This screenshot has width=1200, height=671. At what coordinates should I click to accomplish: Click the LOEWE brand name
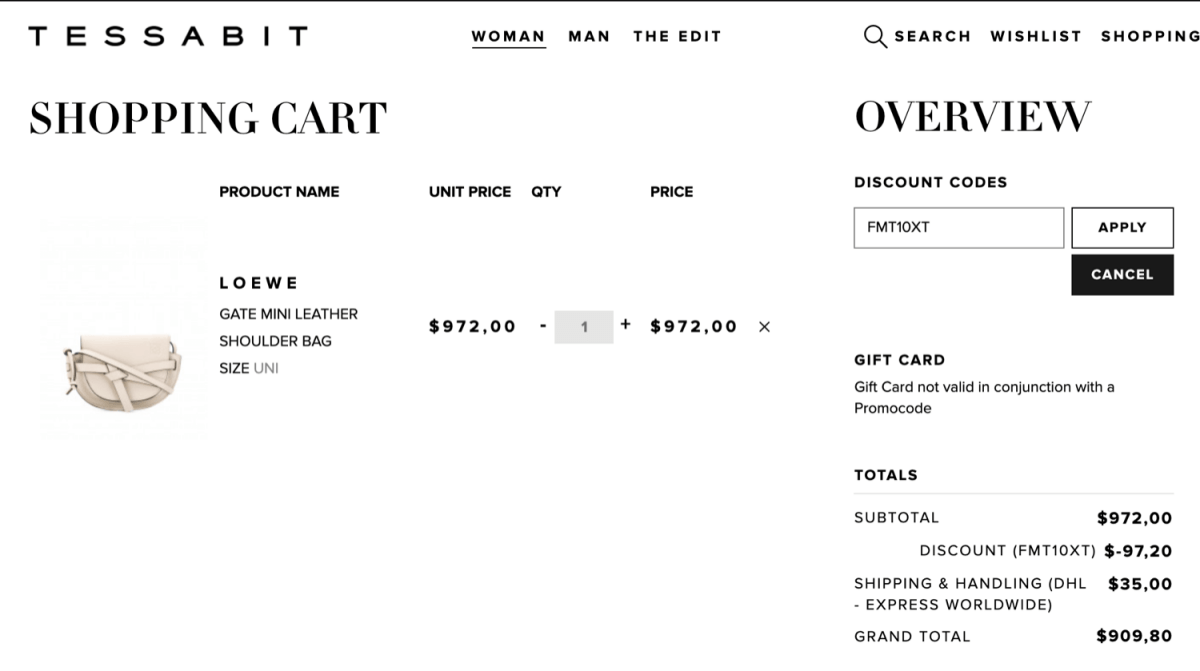click(x=259, y=283)
